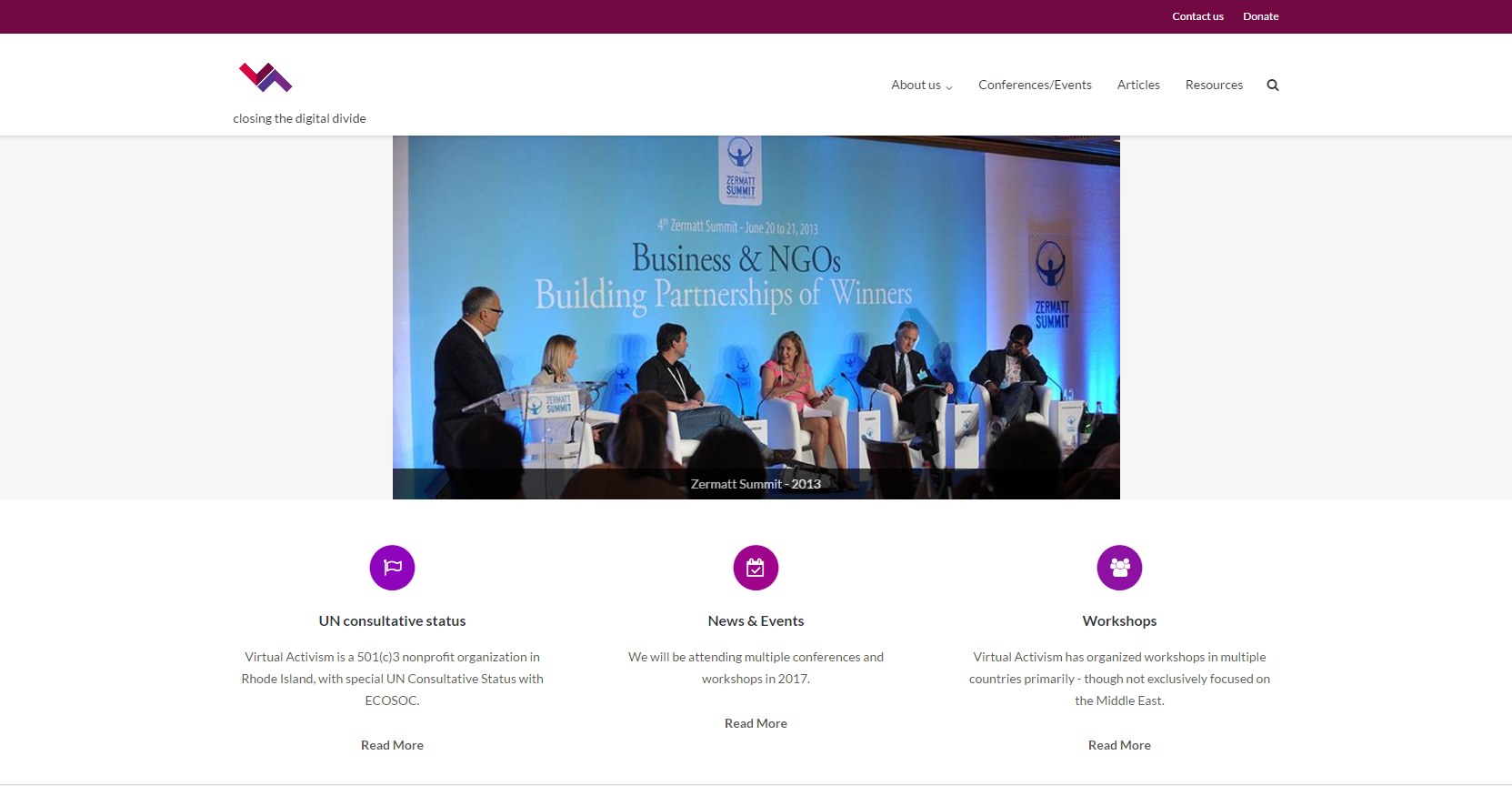Screen dimensions: 1512x786
Task: Read More about Workshops
Action: (1119, 745)
